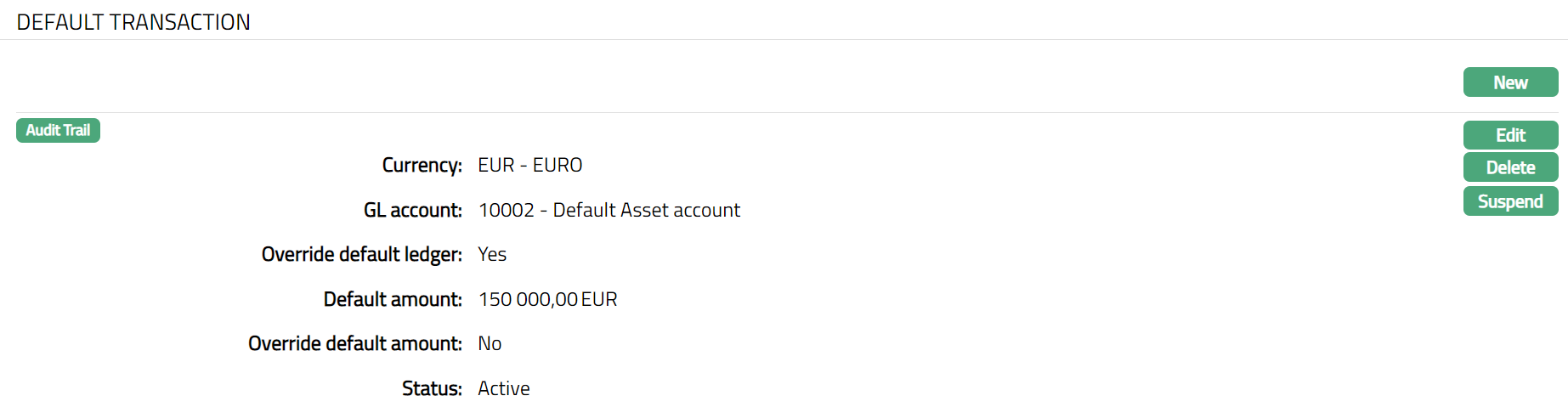Delete the default transaction
The height and width of the screenshot is (407, 1568).
point(1510,167)
